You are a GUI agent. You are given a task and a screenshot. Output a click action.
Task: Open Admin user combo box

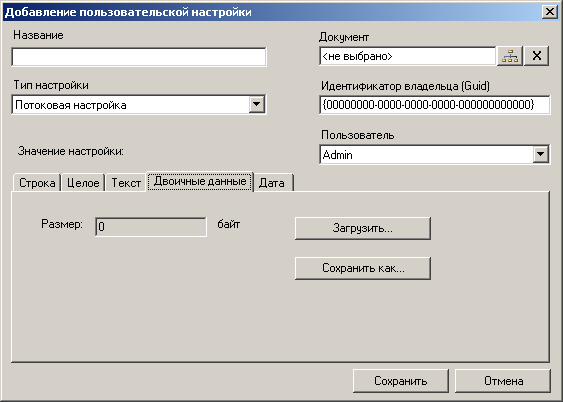tap(434, 155)
